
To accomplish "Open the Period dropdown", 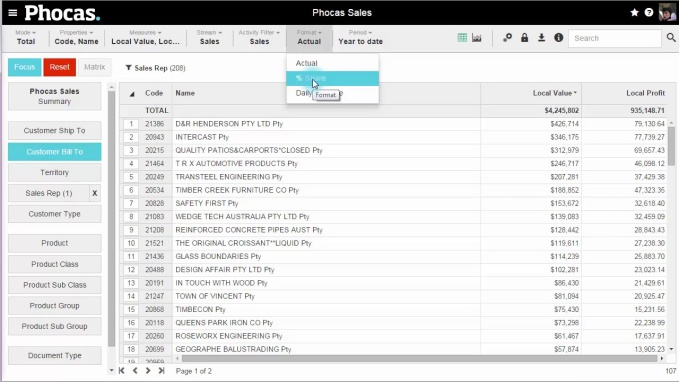I will pos(360,38).
